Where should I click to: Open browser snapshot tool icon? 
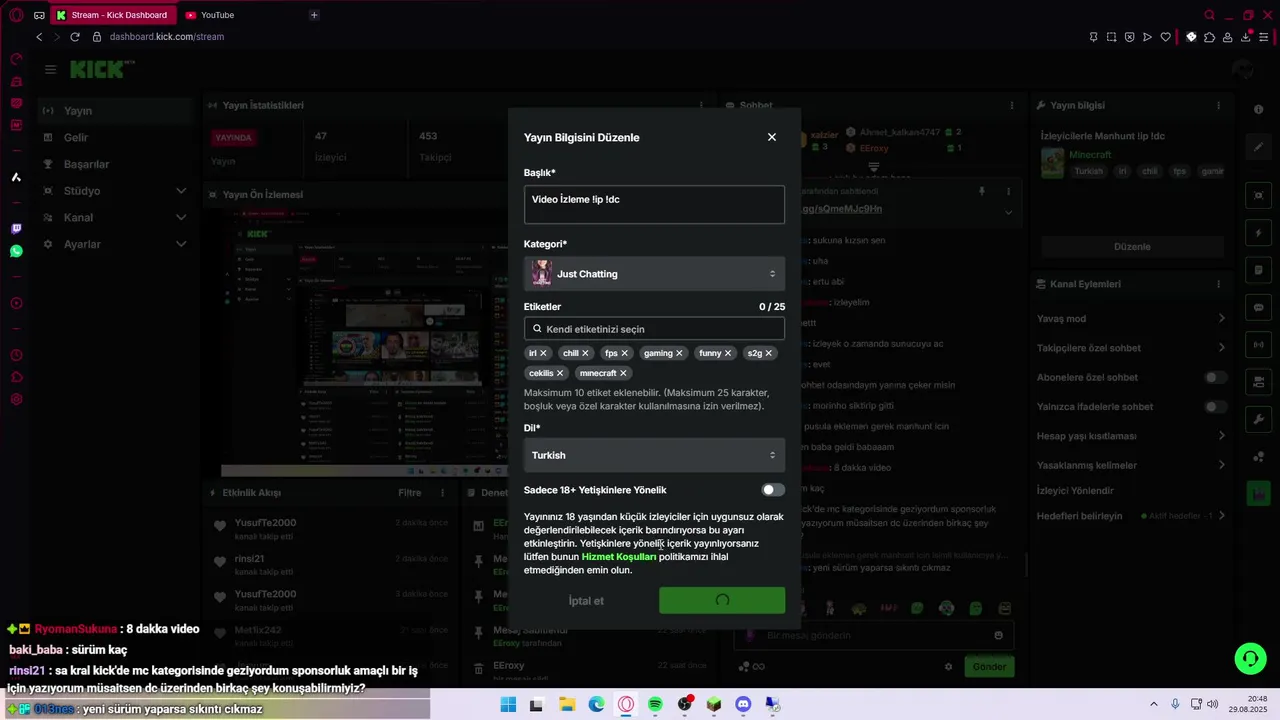pyautogui.click(x=1111, y=37)
